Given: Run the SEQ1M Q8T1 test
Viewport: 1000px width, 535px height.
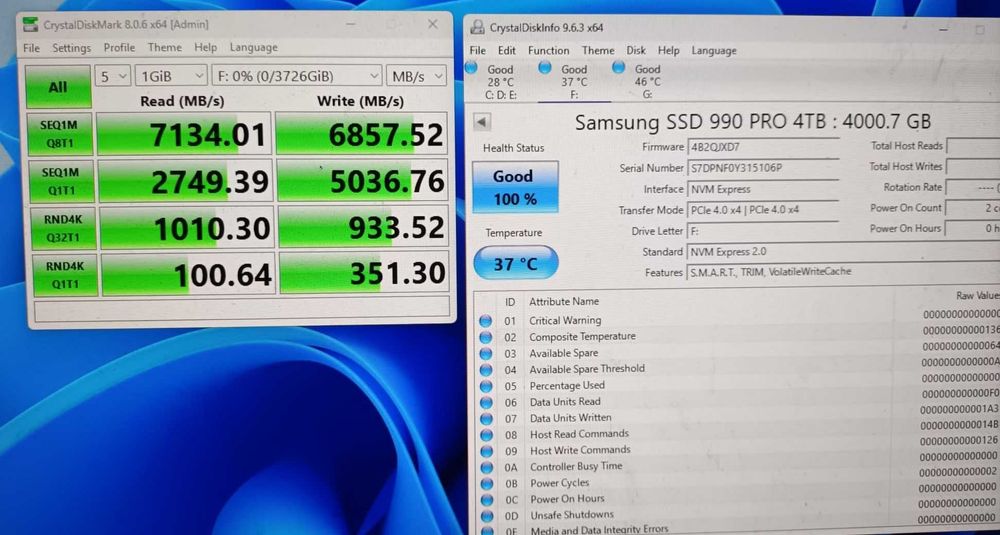Looking at the screenshot, I should click(x=59, y=134).
